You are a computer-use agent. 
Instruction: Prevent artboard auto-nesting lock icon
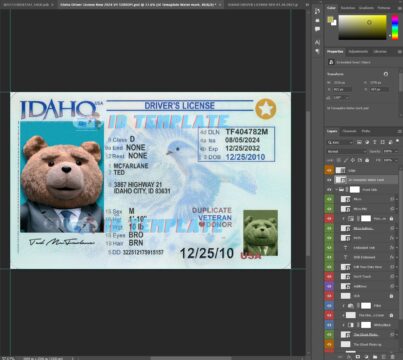pos(360,160)
